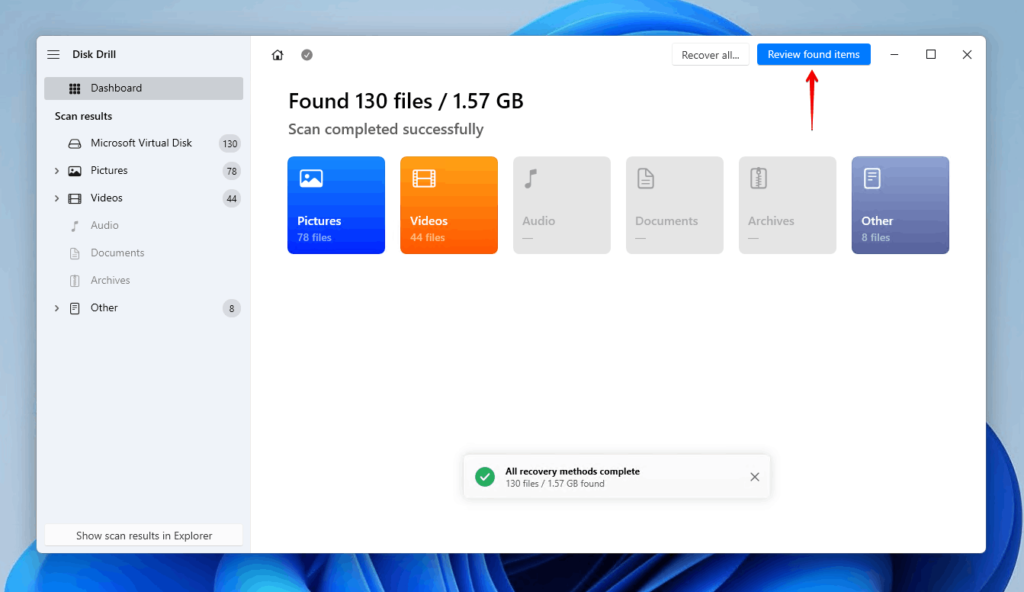Expand the Videos category in the sidebar

56,198
